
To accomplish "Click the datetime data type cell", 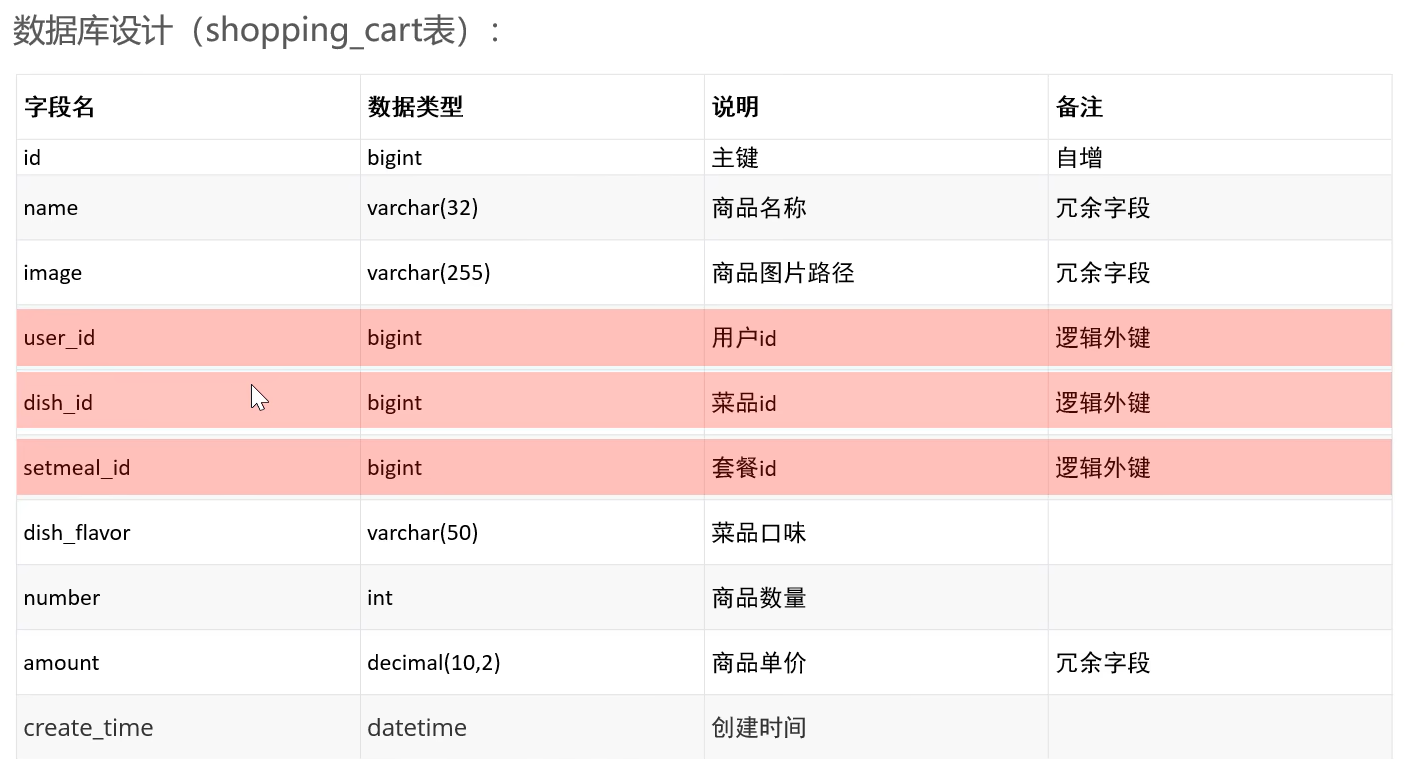I will click(416, 728).
